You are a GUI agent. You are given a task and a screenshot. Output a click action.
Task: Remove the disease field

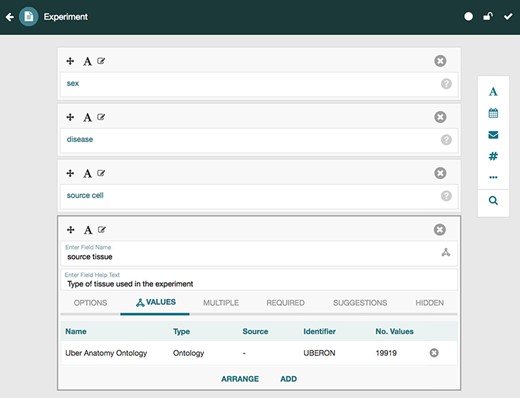click(x=440, y=117)
